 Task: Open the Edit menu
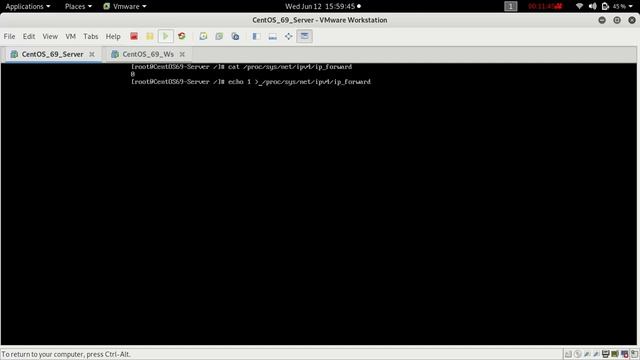tap(29, 36)
